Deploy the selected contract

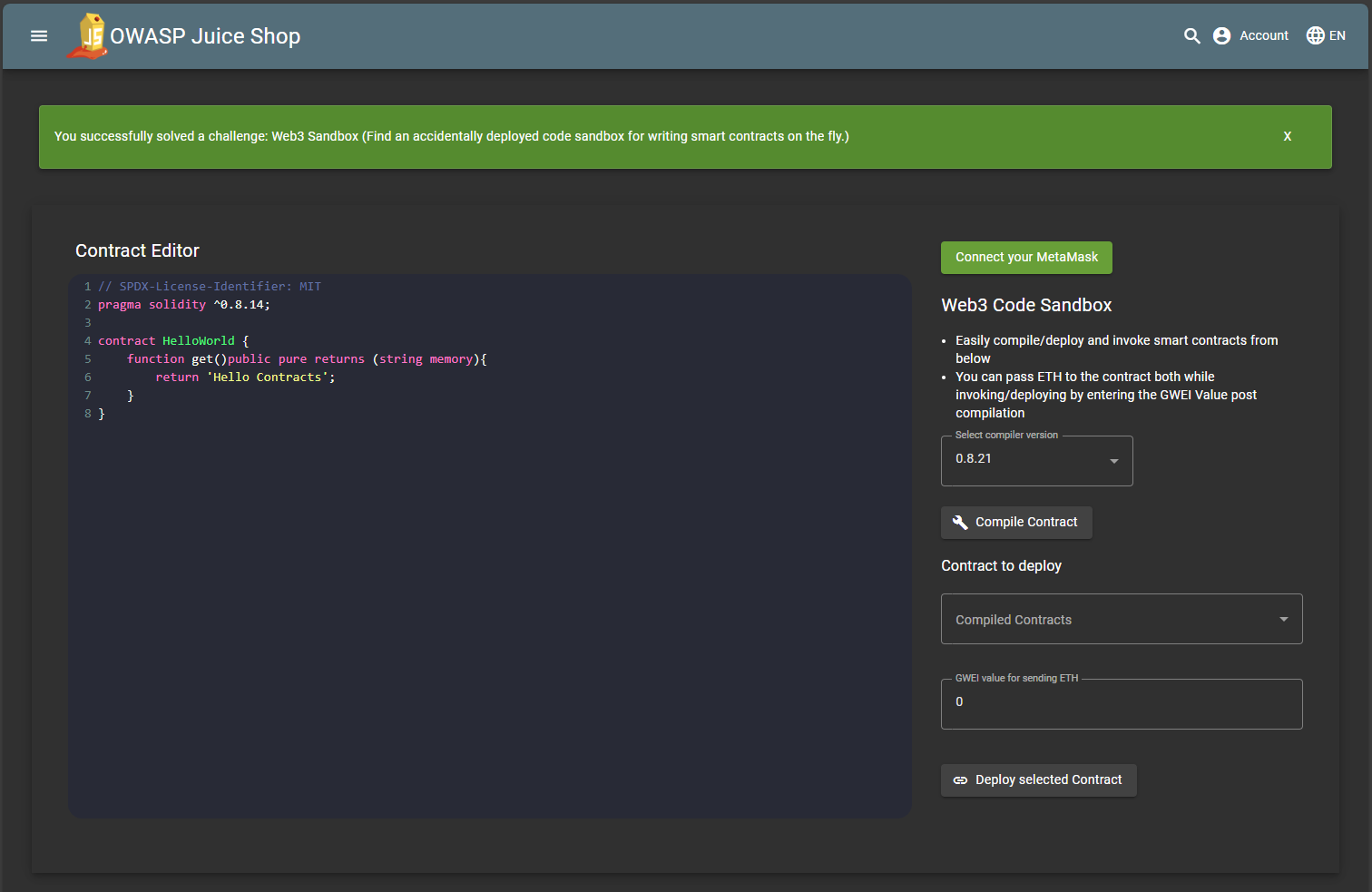pos(1038,779)
